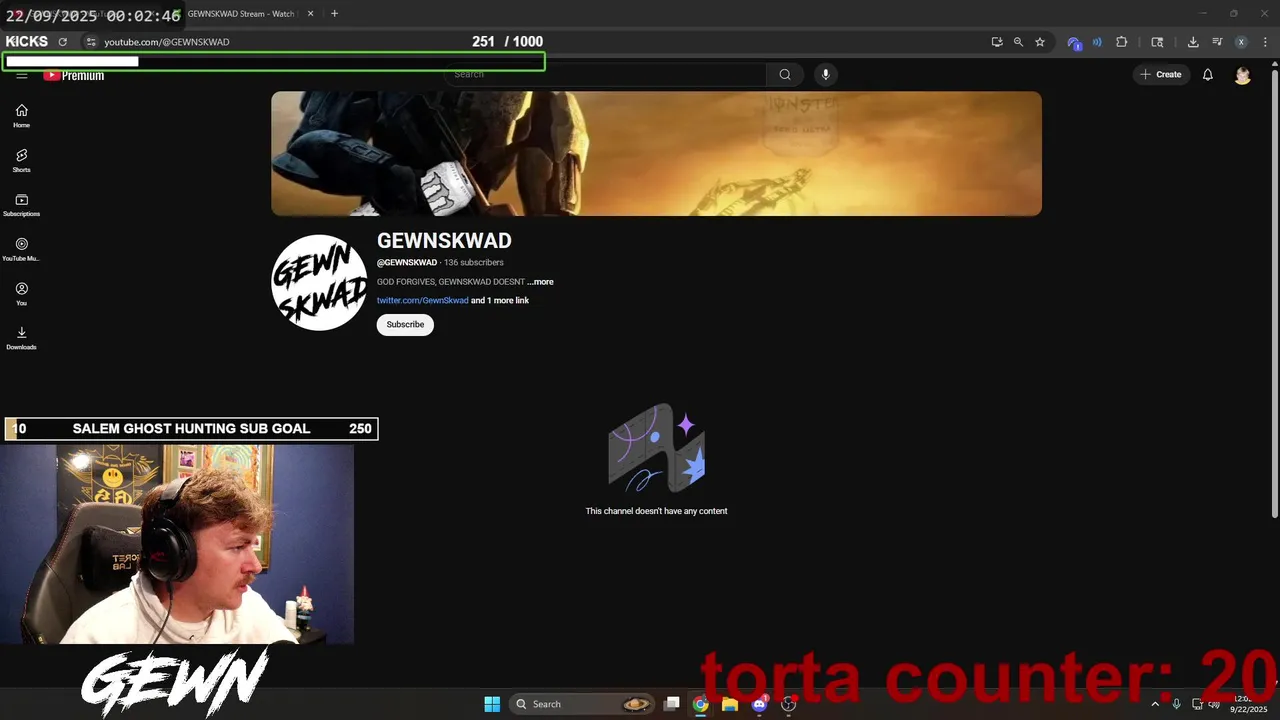Subscribe to the GEWNSKWAD channel
This screenshot has width=1280, height=720.
[x=405, y=324]
